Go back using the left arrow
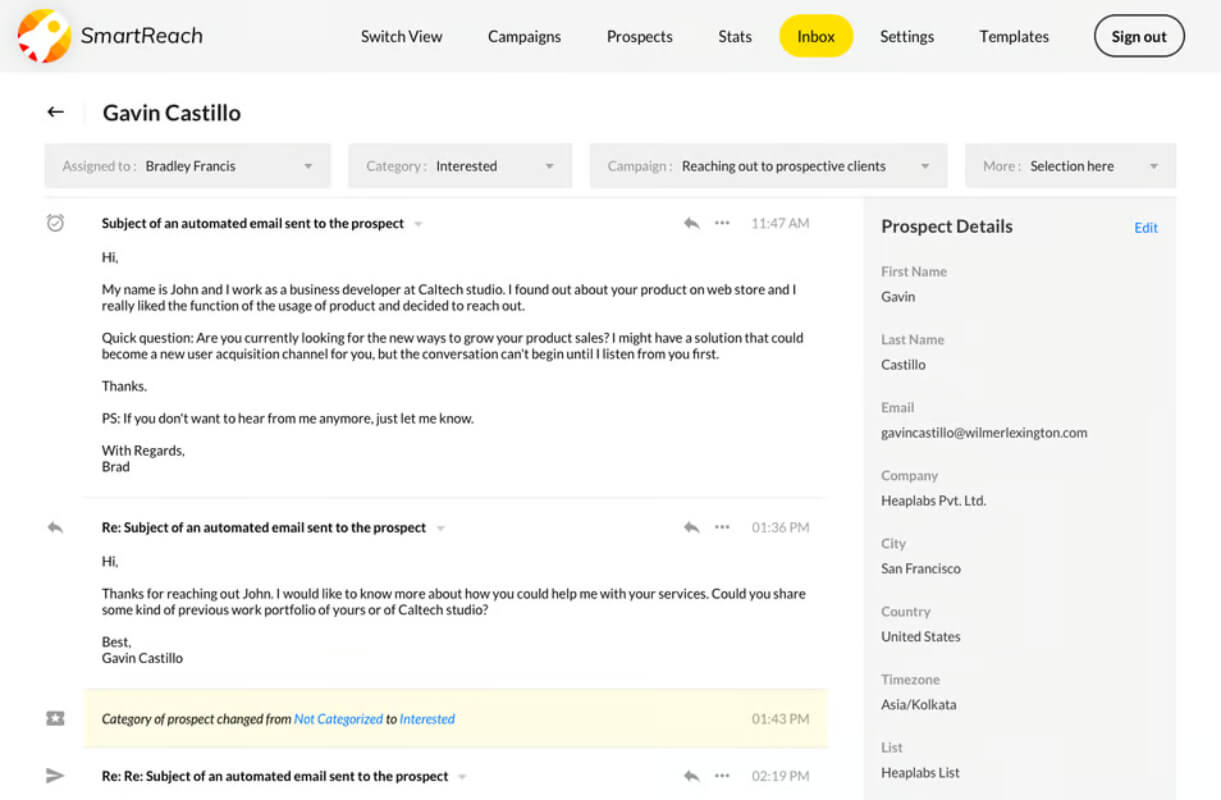 click(56, 112)
